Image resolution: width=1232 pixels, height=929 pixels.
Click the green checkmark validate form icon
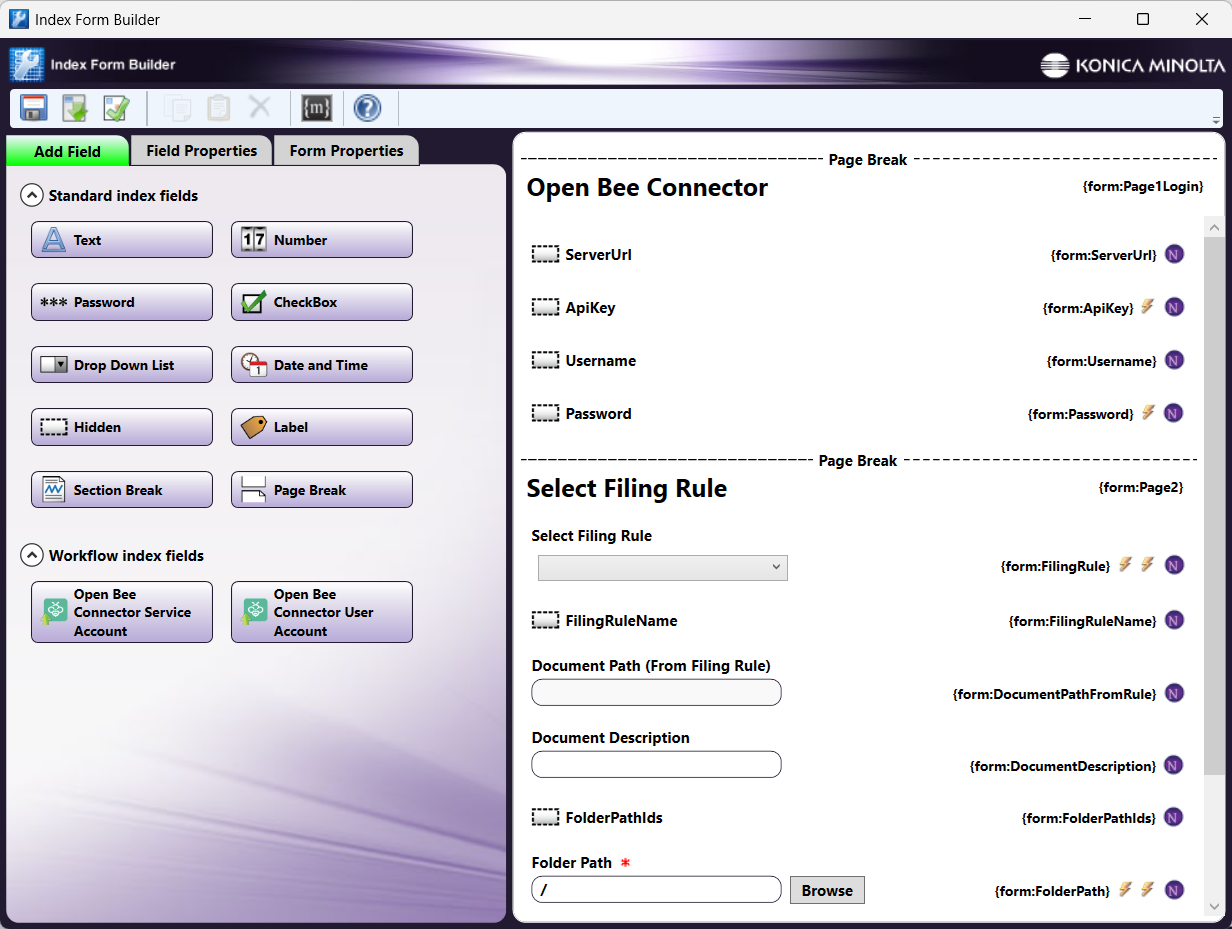(117, 107)
